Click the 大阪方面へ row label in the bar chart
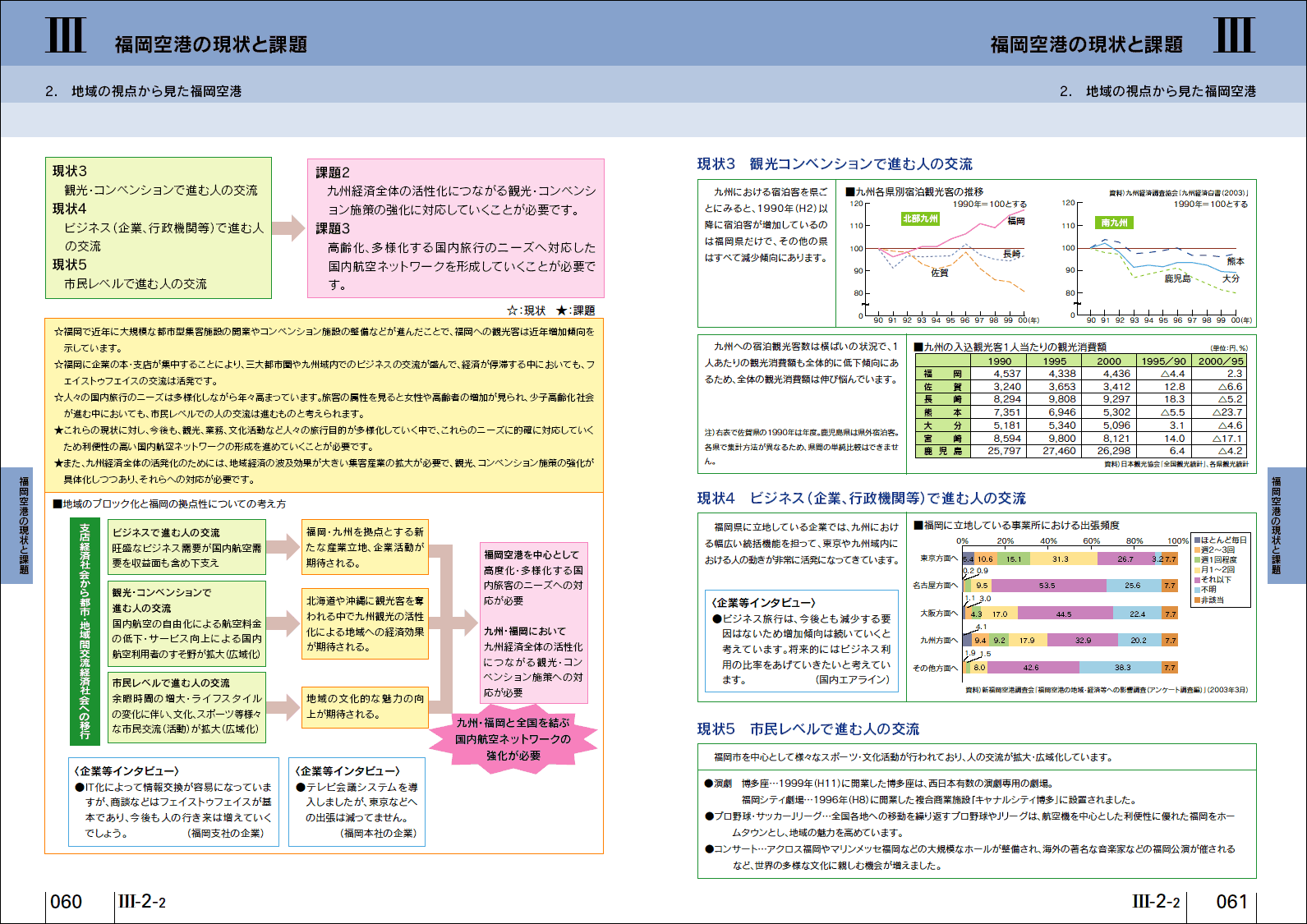This screenshot has height=924, width=1307. point(939,614)
